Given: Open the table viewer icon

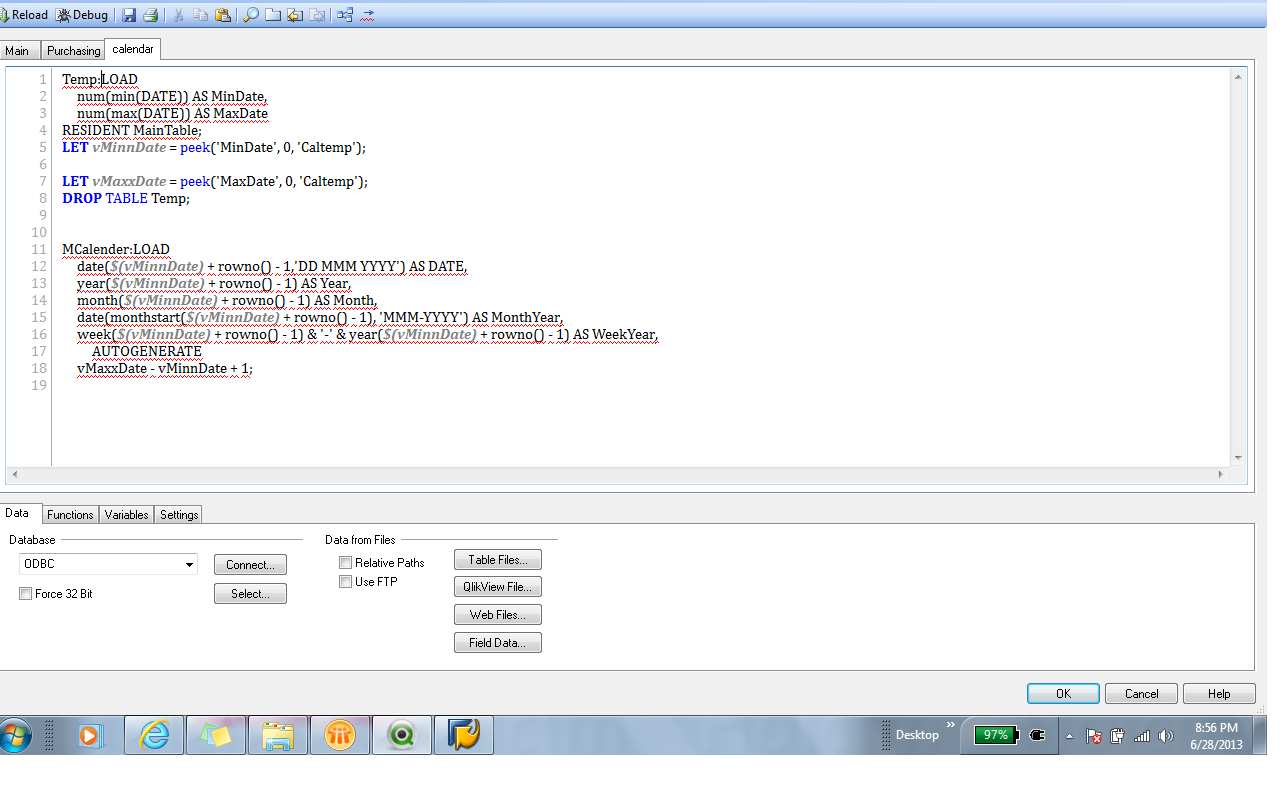Looking at the screenshot, I should [345, 15].
